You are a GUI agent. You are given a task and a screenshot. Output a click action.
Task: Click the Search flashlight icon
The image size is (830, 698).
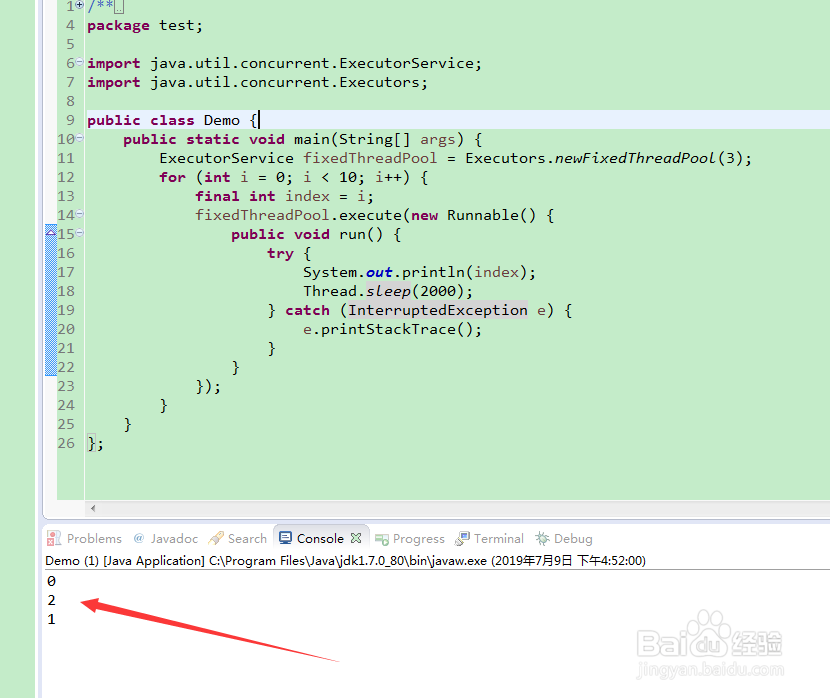pos(216,539)
